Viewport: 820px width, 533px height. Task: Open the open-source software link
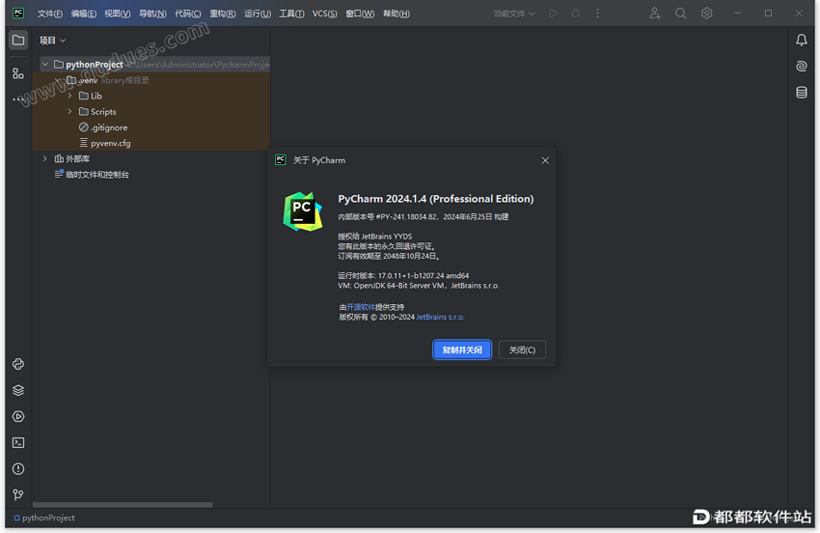(360, 307)
